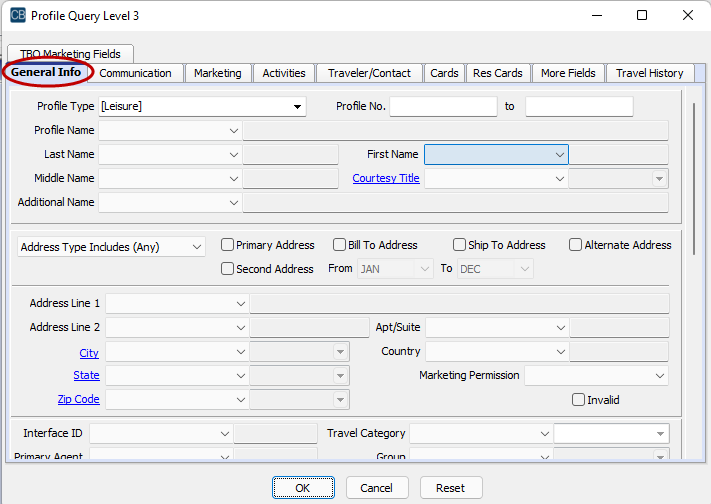Tick the Invalid checkbox
711x504 pixels.
578,400
